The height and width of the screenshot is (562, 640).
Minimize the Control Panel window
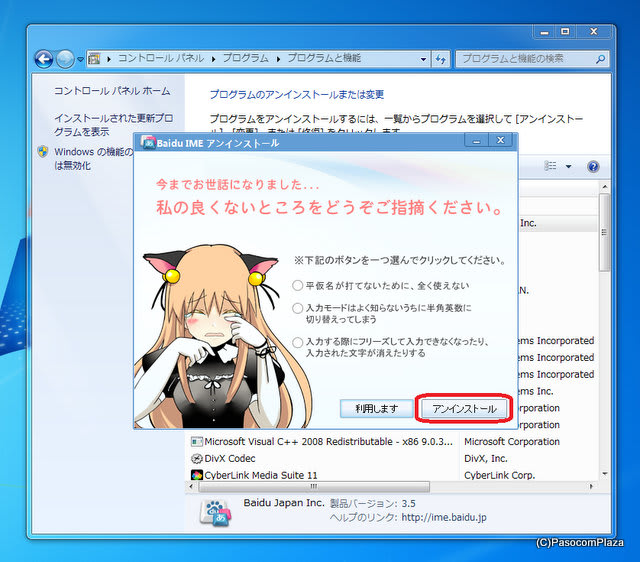544,32
